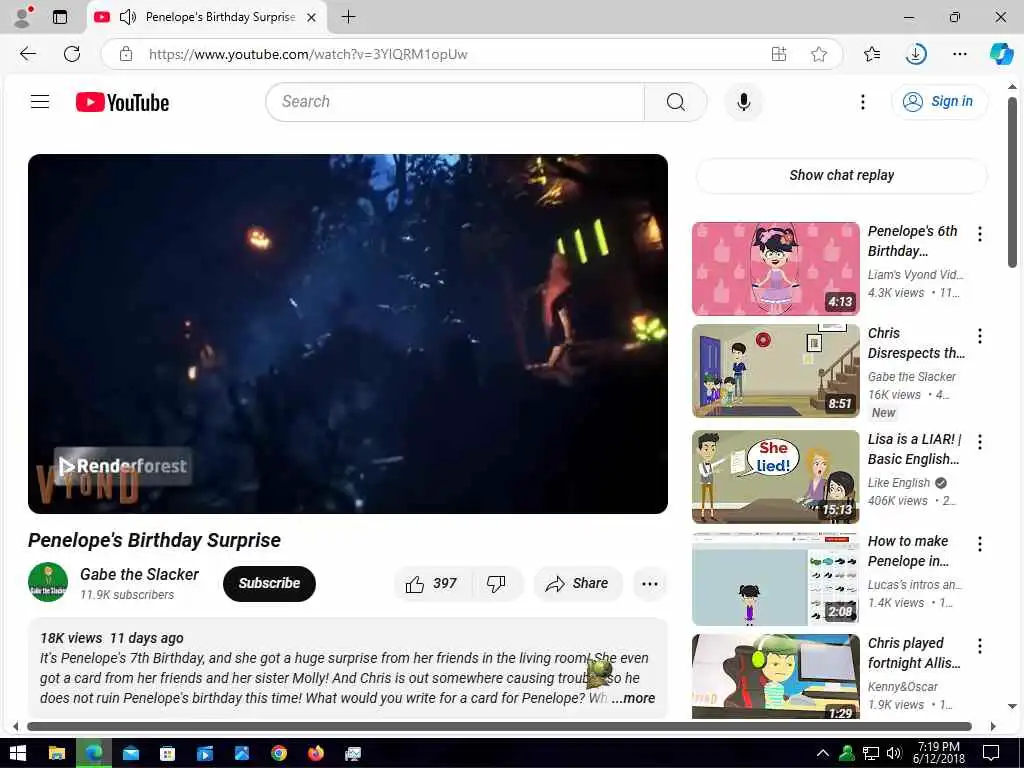Close the Penelope's Birthday Surprise tab
Viewport: 1024px width, 768px height.
coord(312,17)
